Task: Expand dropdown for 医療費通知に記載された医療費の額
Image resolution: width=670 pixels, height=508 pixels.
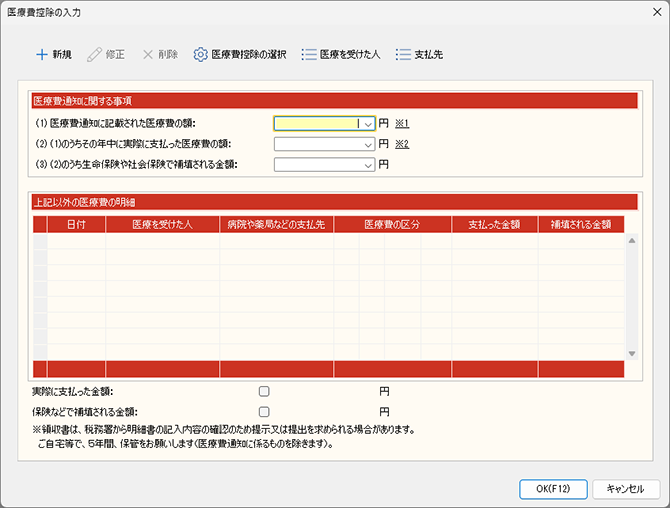Action: point(368,124)
